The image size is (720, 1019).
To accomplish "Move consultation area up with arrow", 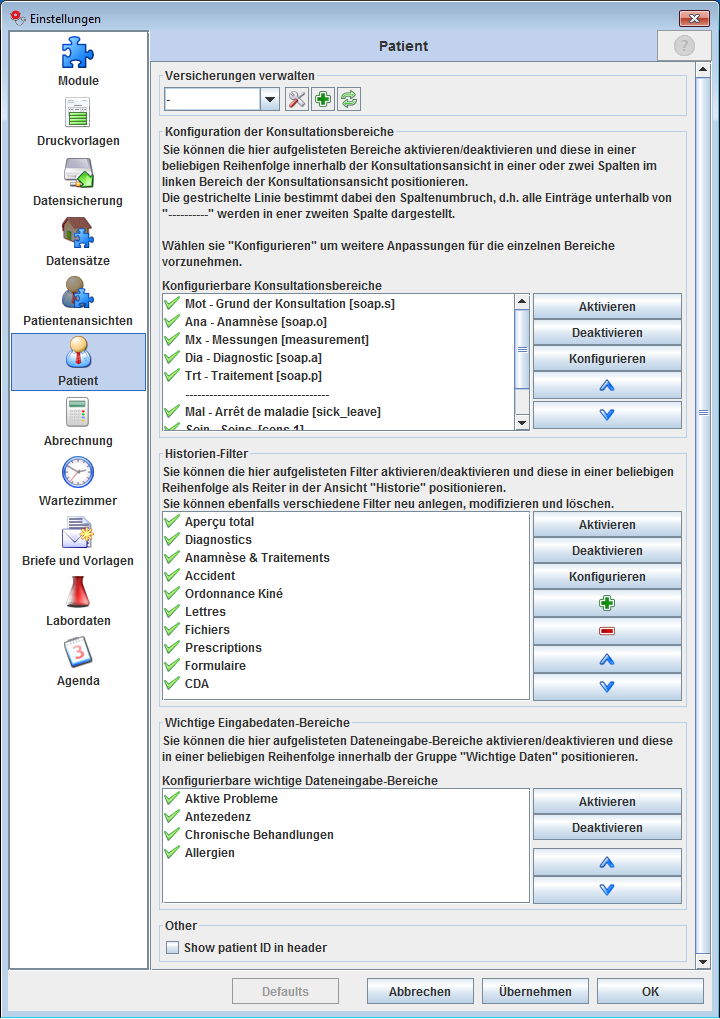I will 606,385.
